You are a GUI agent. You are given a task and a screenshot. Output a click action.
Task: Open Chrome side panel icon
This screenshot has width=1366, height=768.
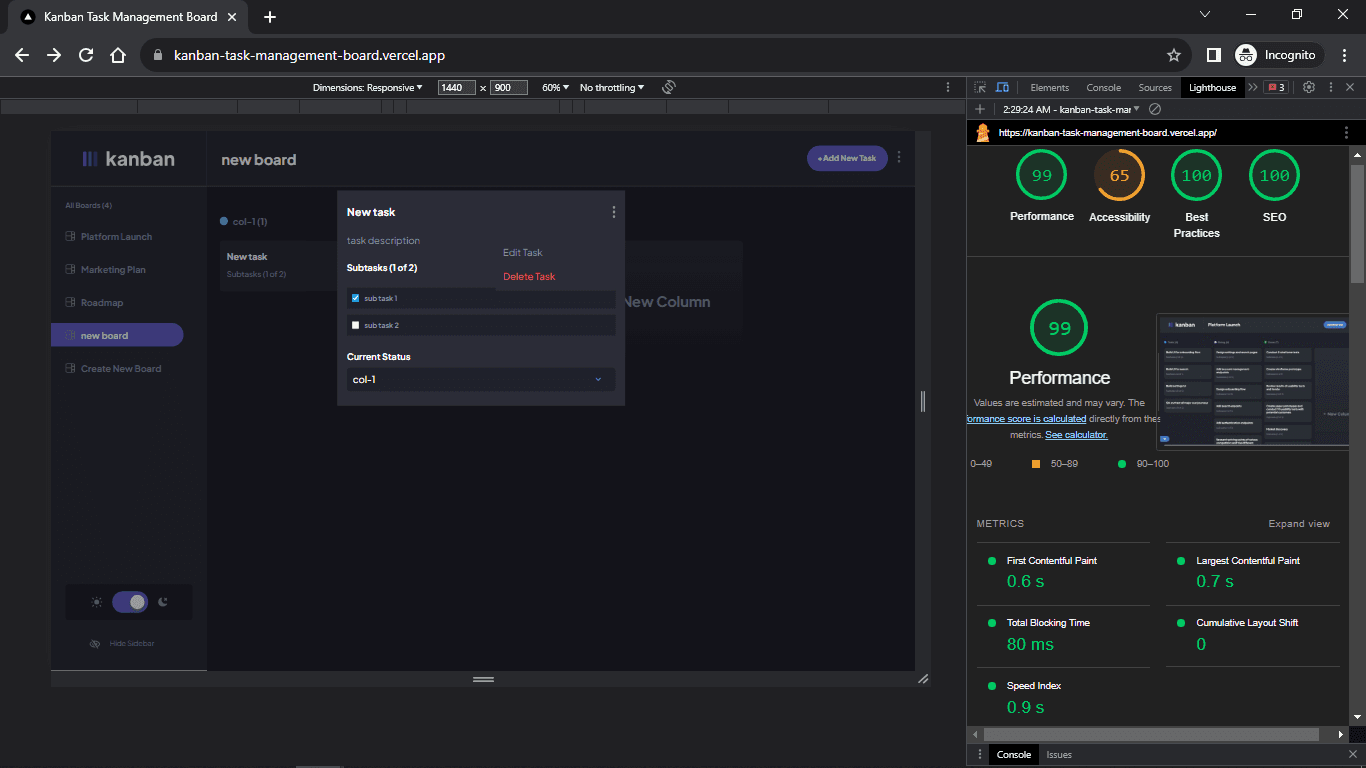coord(1213,55)
